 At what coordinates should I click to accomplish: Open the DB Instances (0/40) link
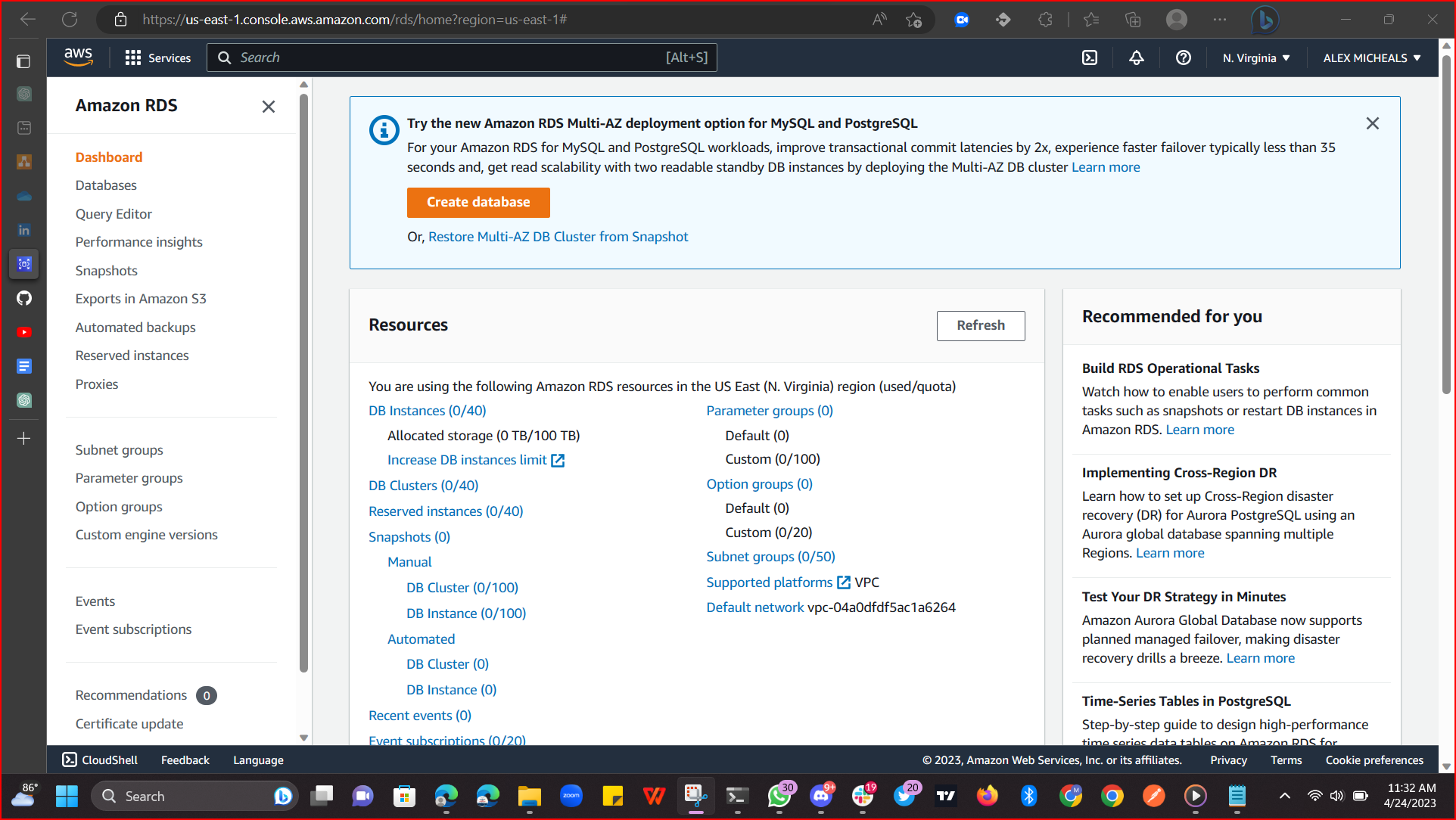coord(426,410)
